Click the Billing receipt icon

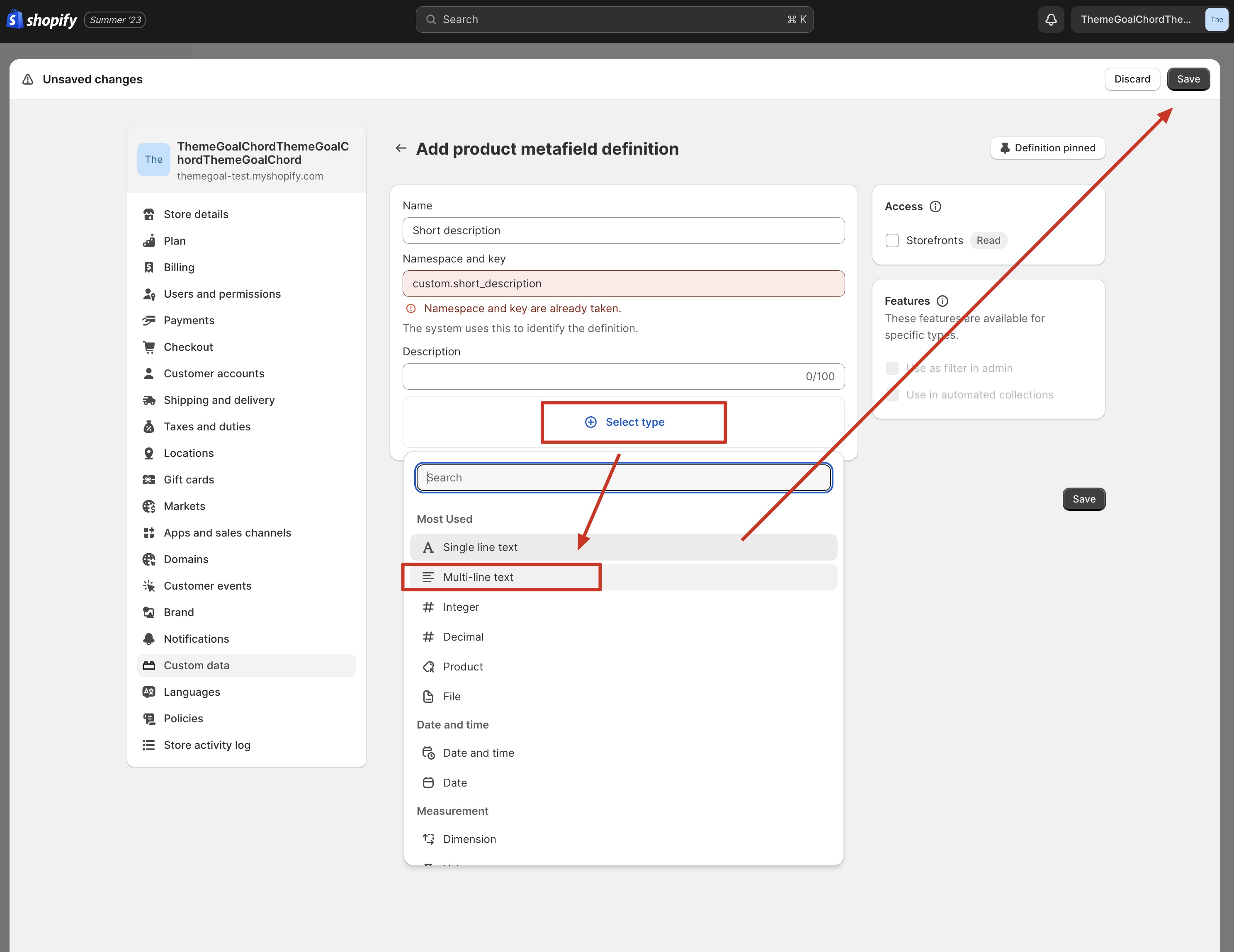coord(149,268)
